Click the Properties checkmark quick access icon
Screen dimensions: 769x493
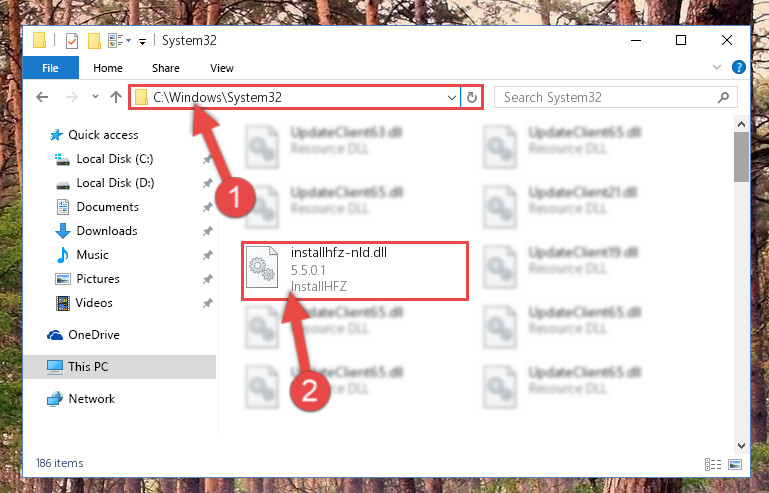72,41
